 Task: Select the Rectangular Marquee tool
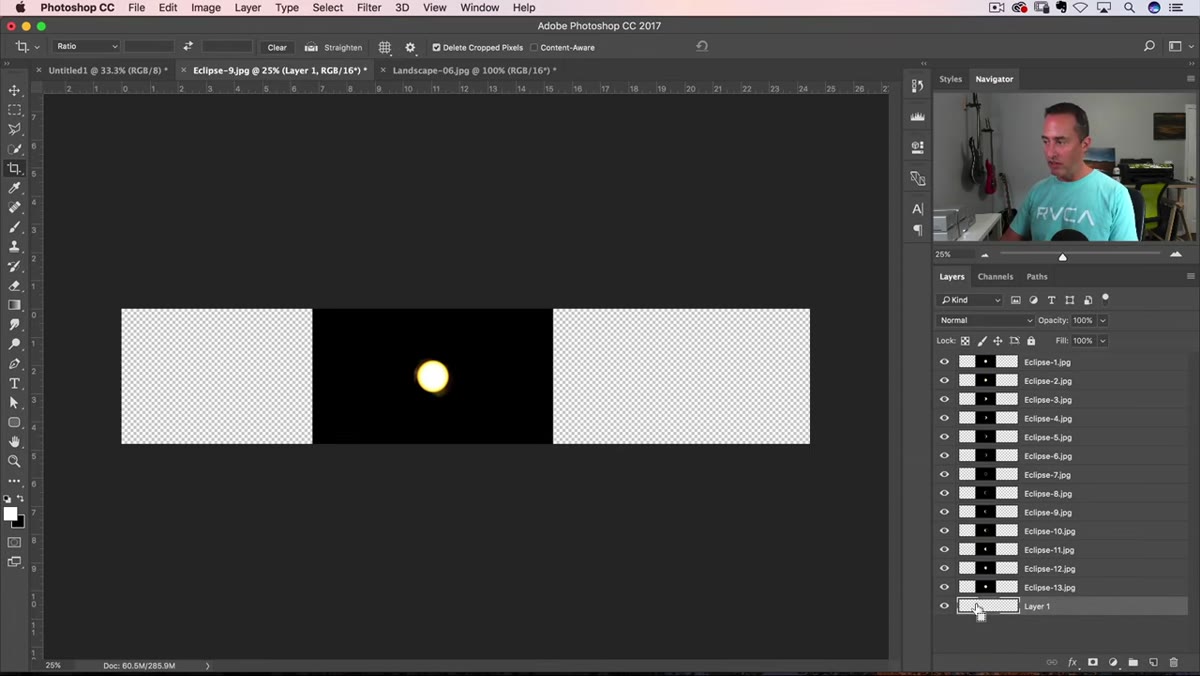click(14, 110)
